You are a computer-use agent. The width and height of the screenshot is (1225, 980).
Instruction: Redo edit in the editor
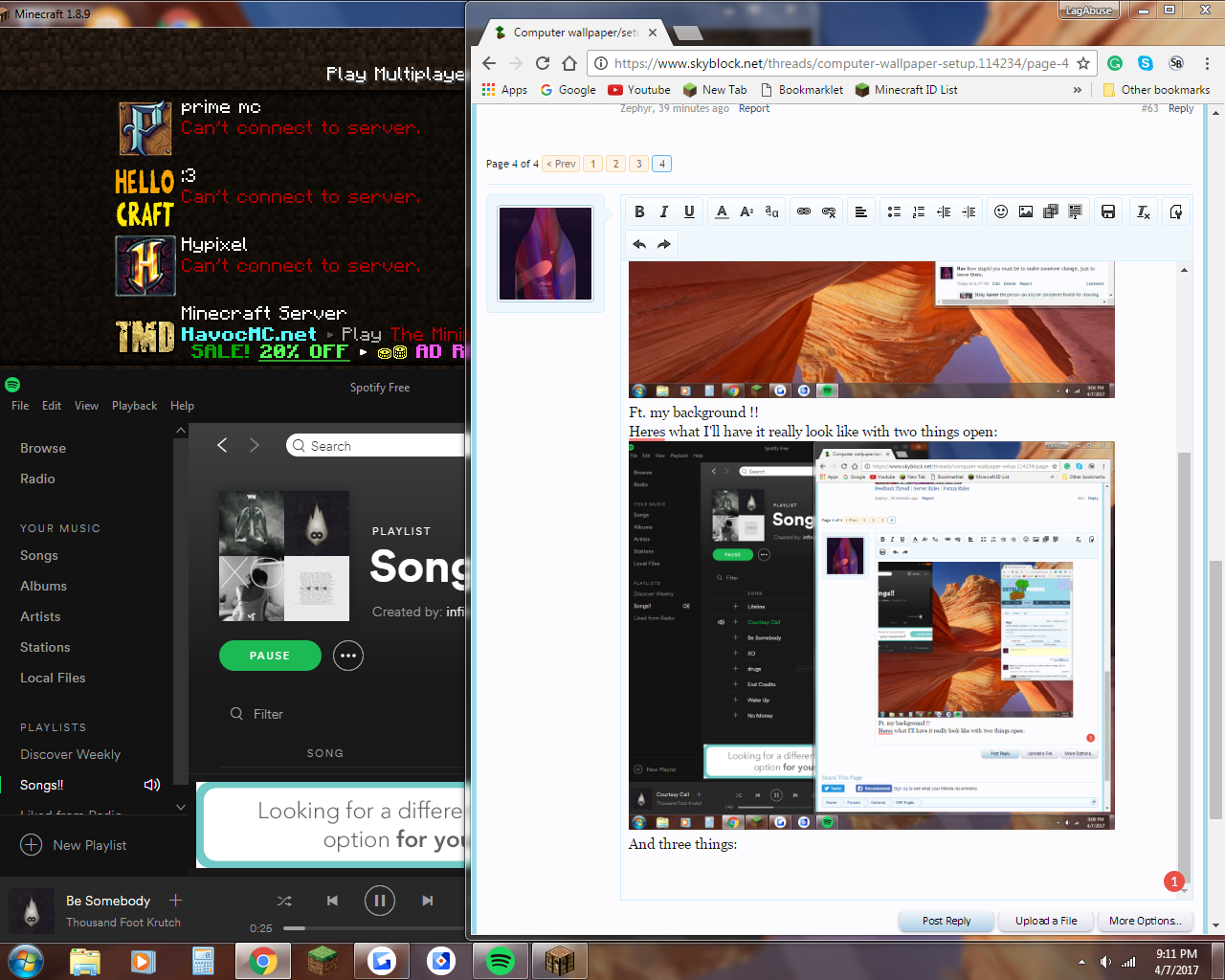tap(664, 244)
